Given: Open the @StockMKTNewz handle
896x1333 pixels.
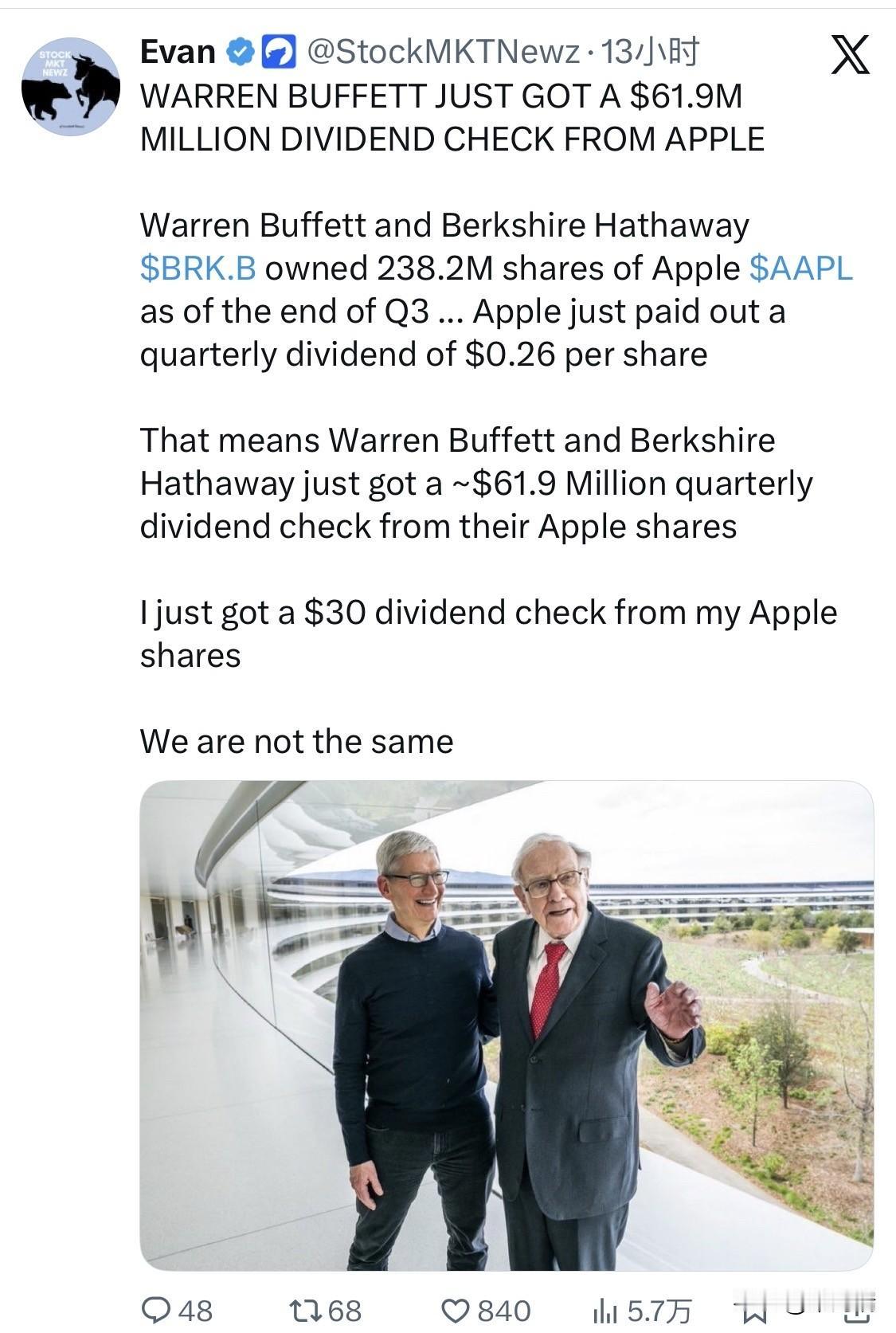Looking at the screenshot, I should [443, 53].
